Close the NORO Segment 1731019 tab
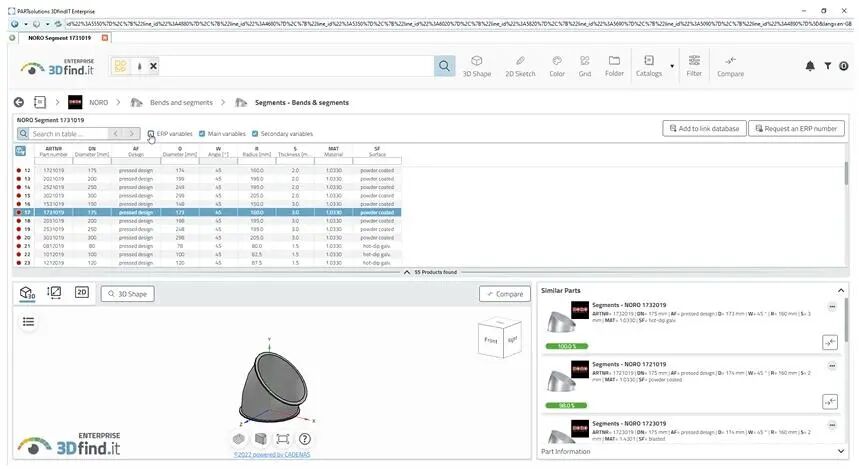859x469 pixels. pos(105,38)
